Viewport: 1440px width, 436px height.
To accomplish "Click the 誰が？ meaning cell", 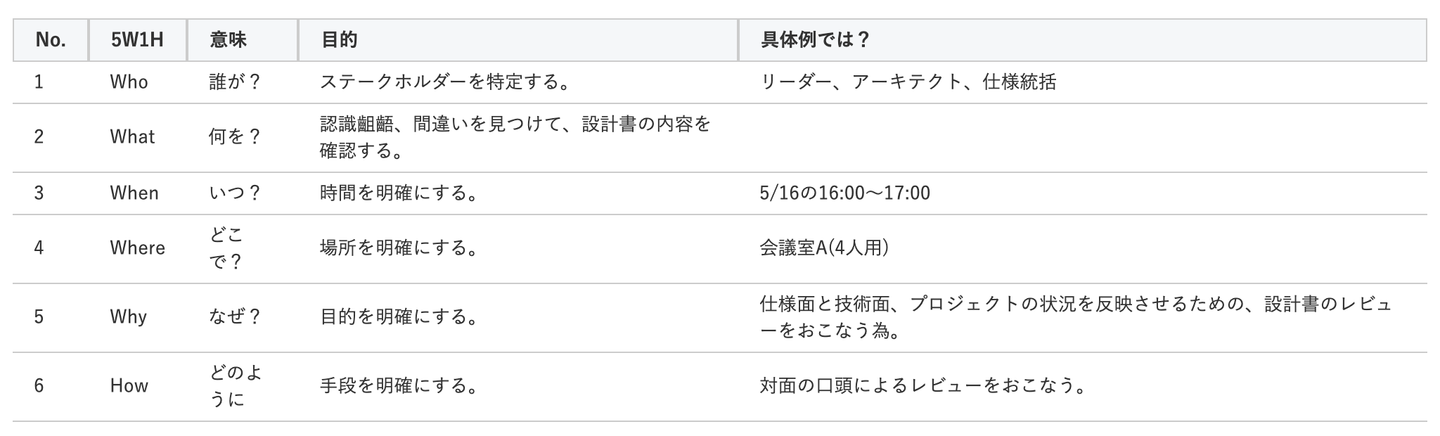I will point(235,82).
